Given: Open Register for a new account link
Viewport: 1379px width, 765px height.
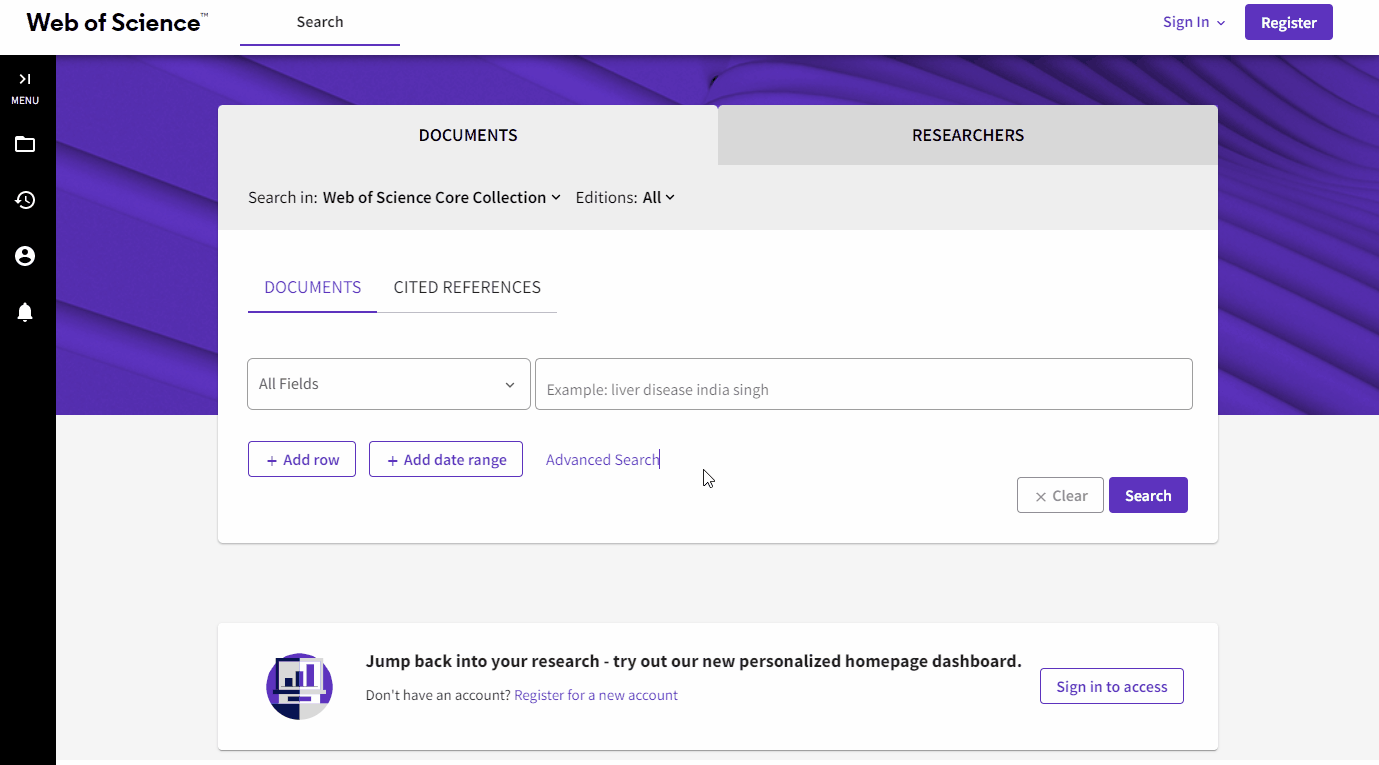Looking at the screenshot, I should 596,695.
